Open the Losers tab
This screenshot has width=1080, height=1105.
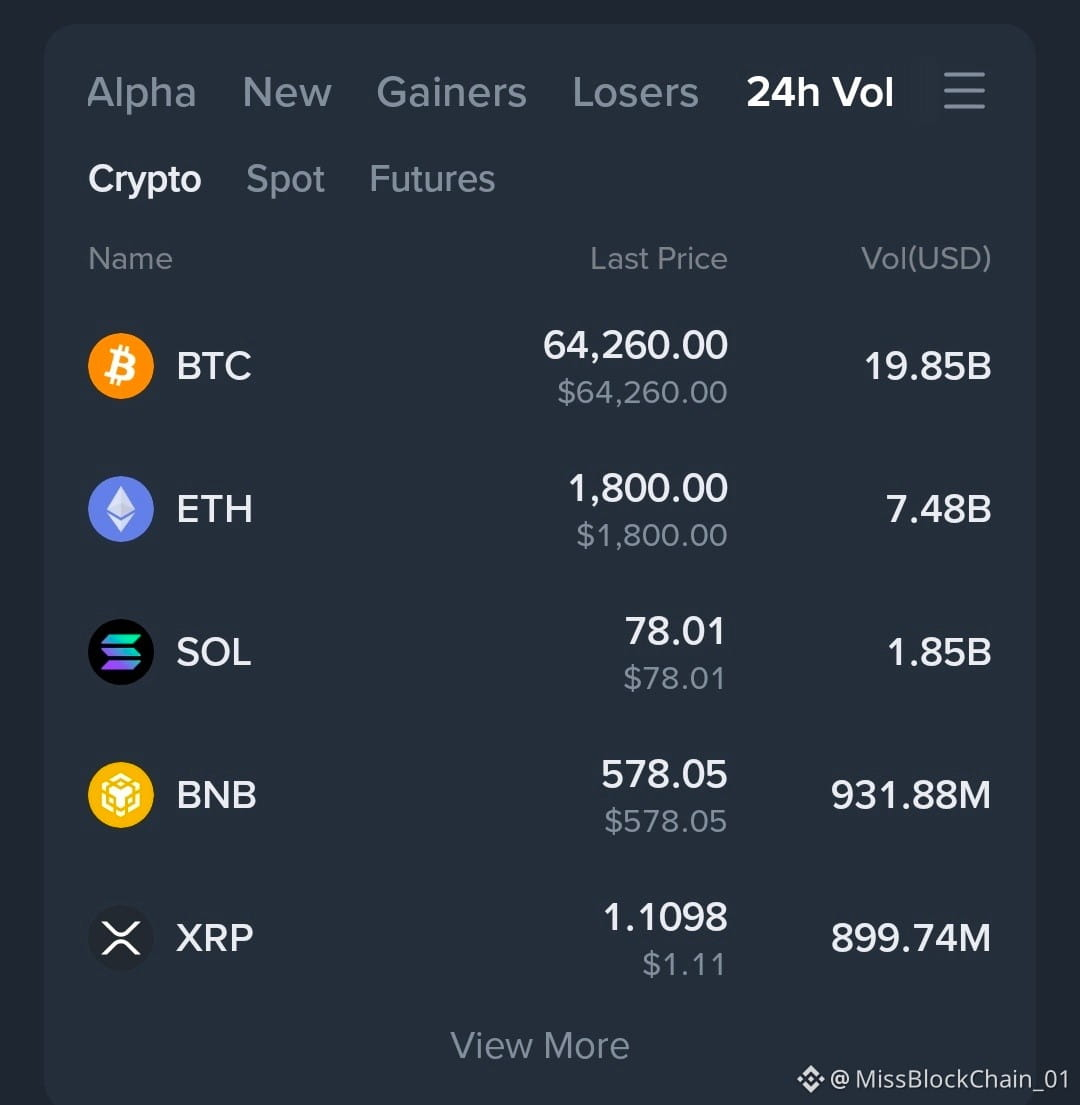[x=635, y=92]
